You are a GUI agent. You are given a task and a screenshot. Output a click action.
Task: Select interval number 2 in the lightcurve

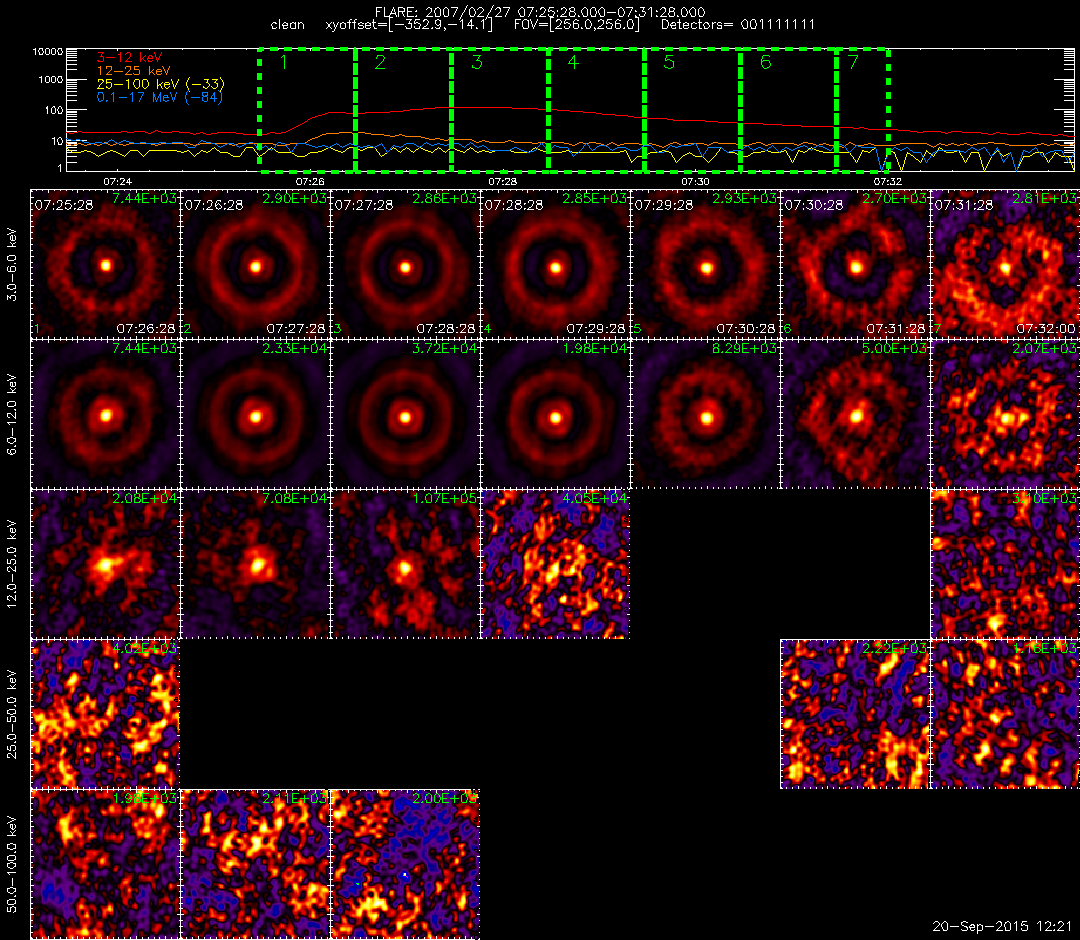380,62
